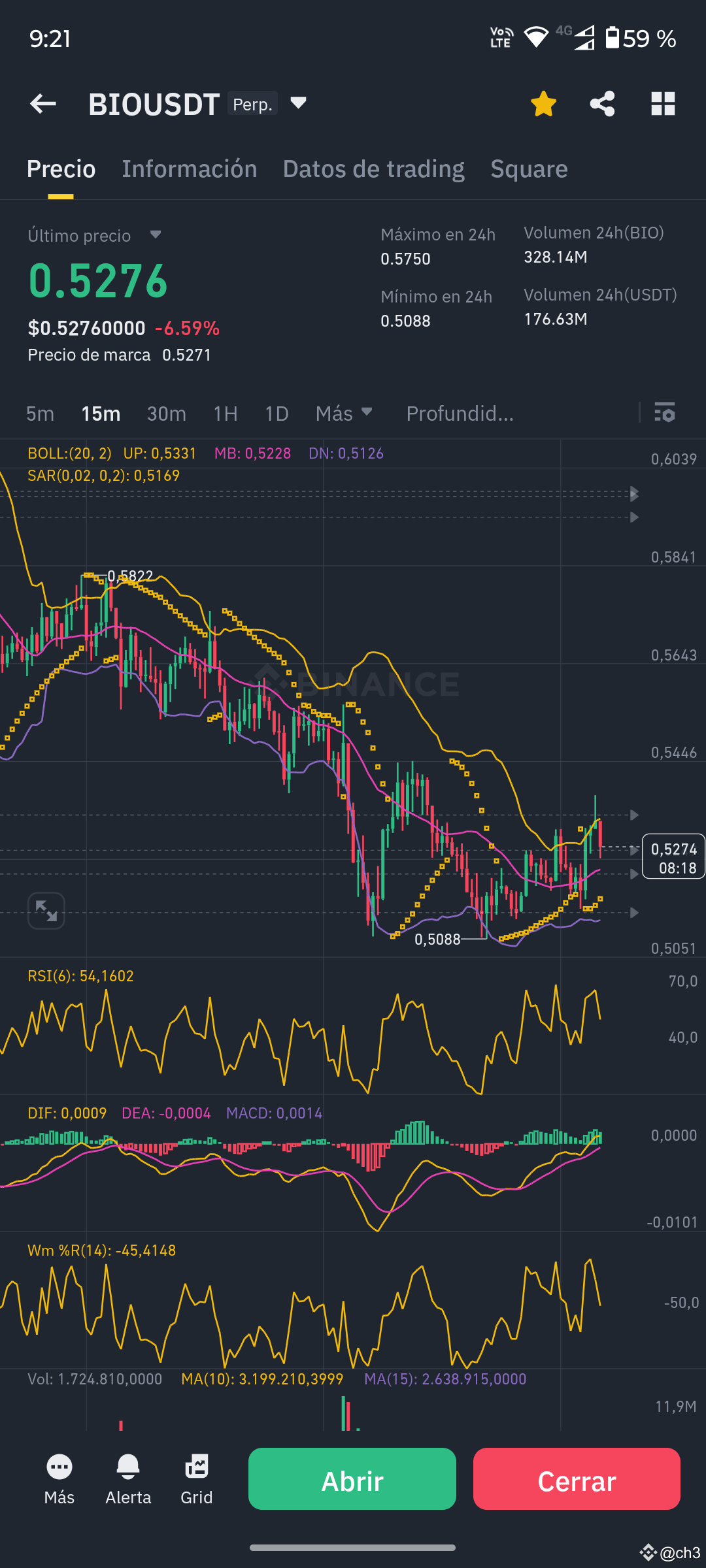Tap the battery indicator in status bar
The height and width of the screenshot is (1568, 706).
[x=641, y=39]
